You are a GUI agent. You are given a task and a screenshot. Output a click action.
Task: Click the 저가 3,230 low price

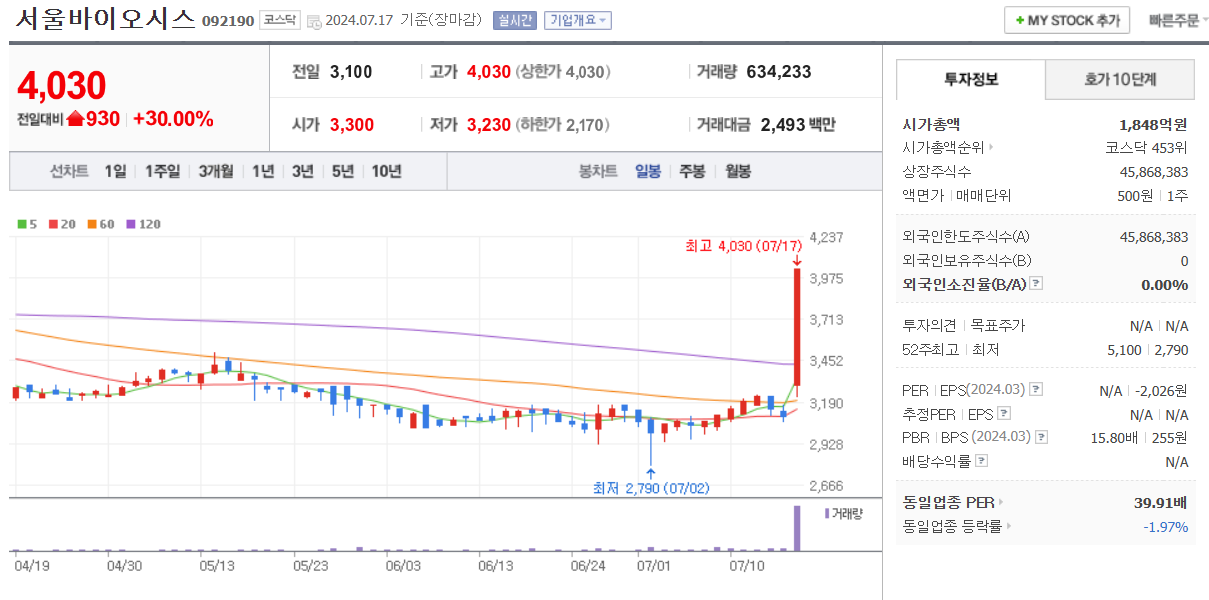(x=488, y=125)
